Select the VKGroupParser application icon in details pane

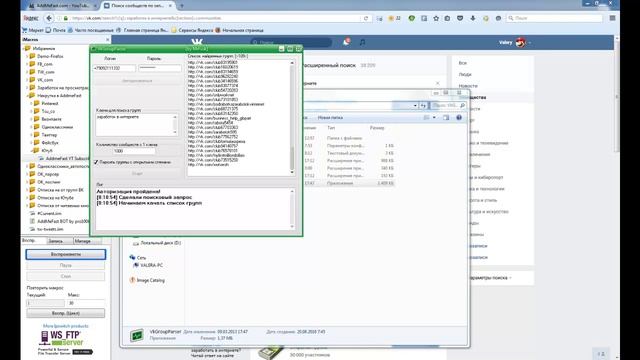pos(137,335)
